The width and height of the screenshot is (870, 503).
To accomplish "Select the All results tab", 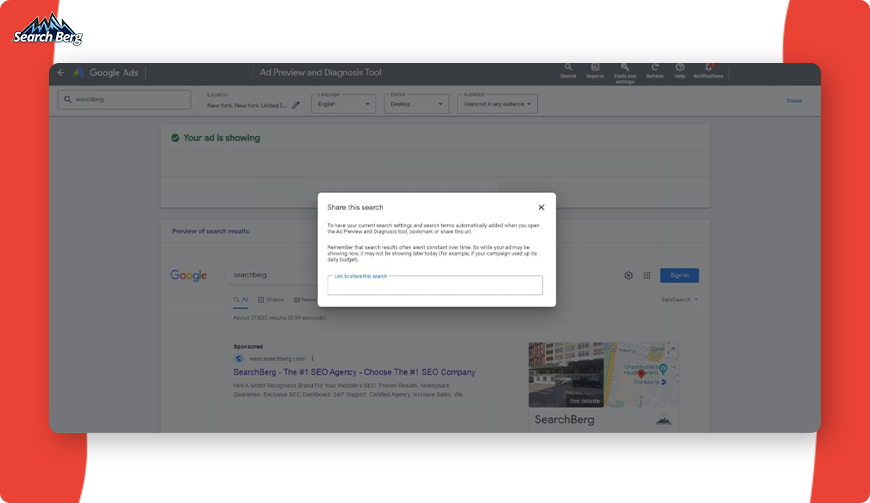I will click(x=241, y=300).
